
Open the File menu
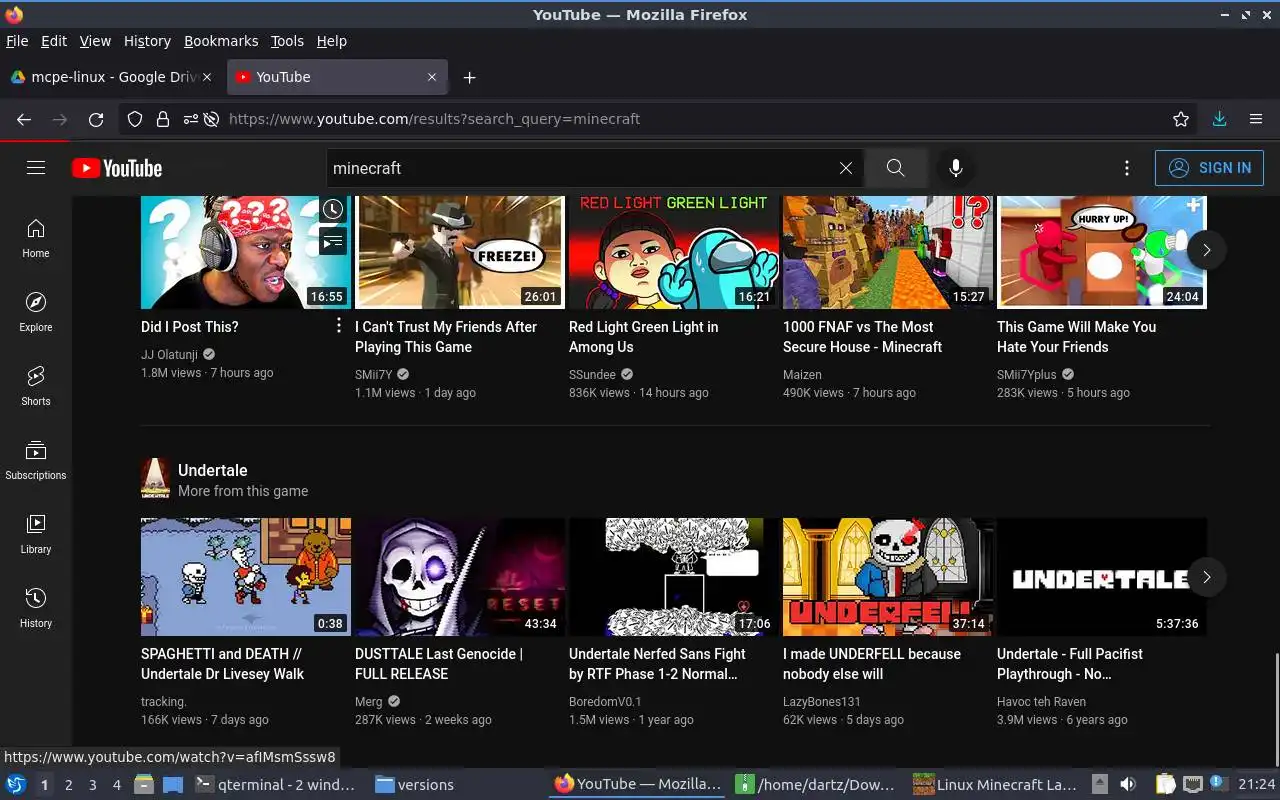pyautogui.click(x=17, y=41)
